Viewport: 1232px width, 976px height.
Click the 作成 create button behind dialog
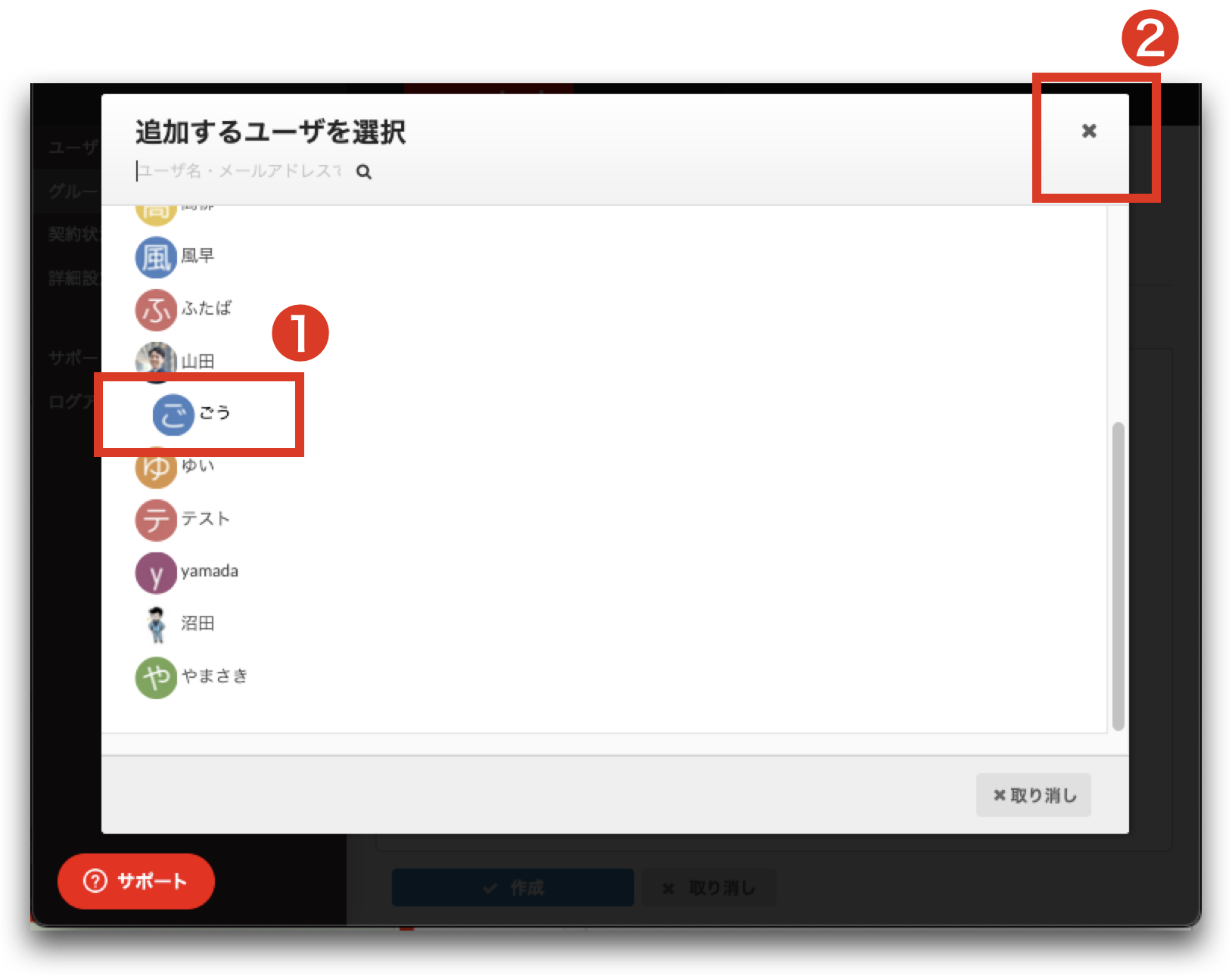[513, 887]
